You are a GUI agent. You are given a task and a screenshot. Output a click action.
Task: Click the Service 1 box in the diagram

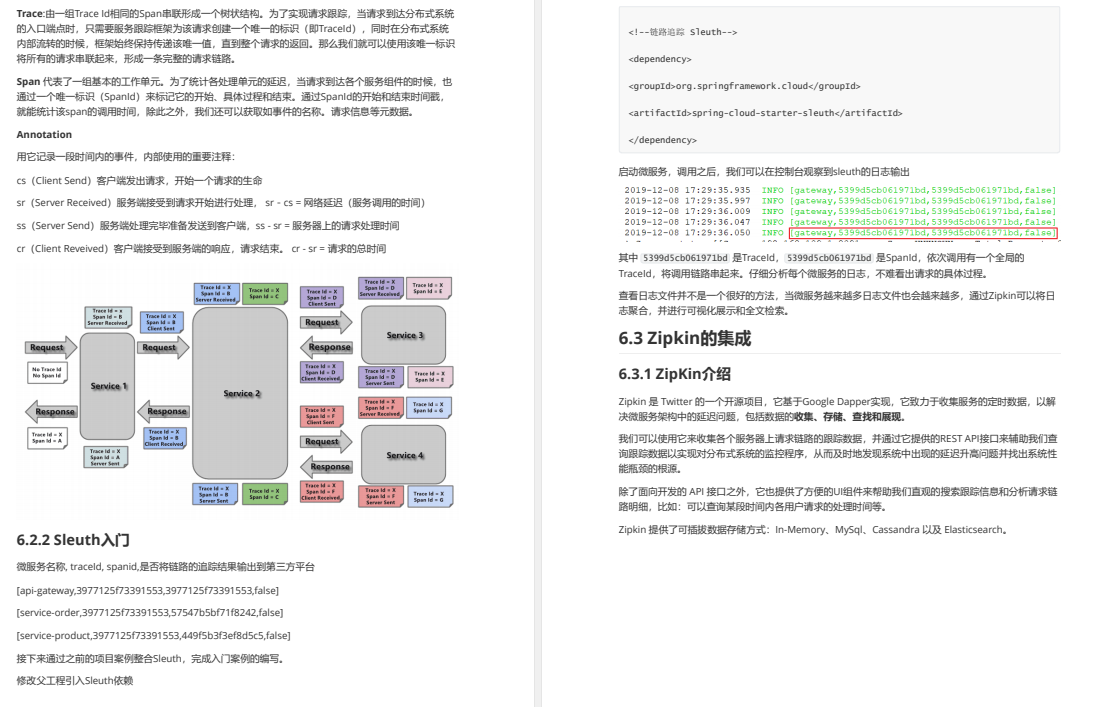click(x=108, y=386)
